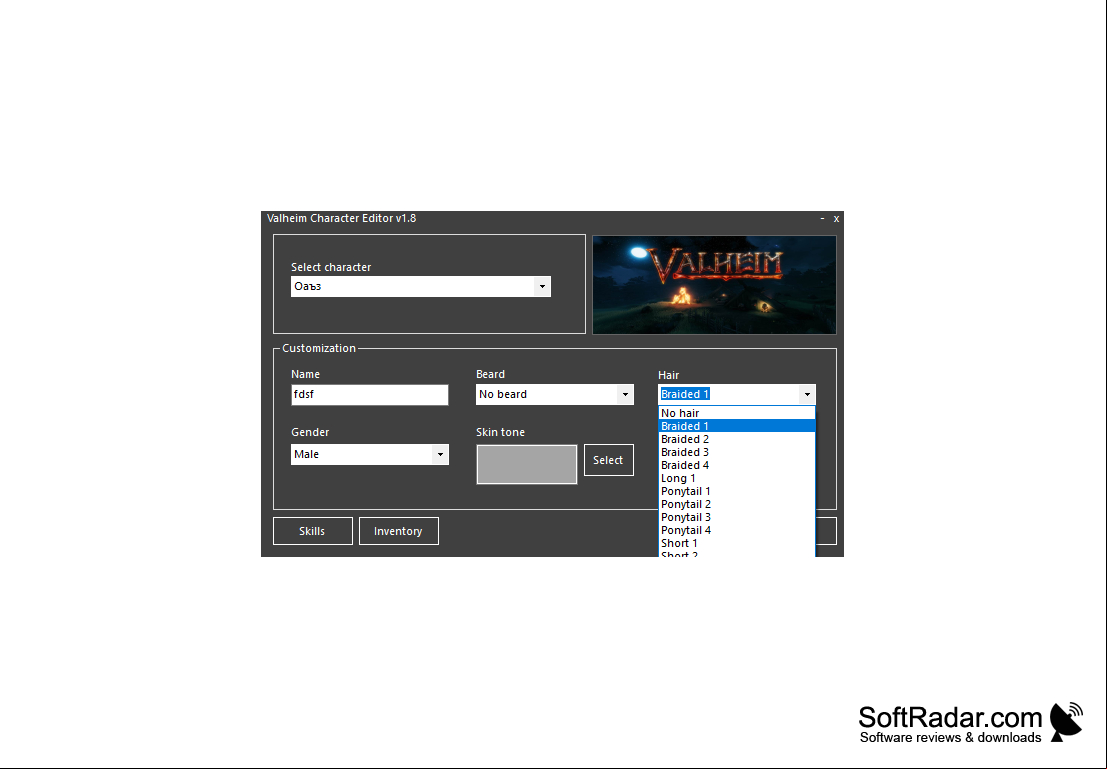Open the Gender dropdown
The width and height of the screenshot is (1107, 769).
pos(369,454)
